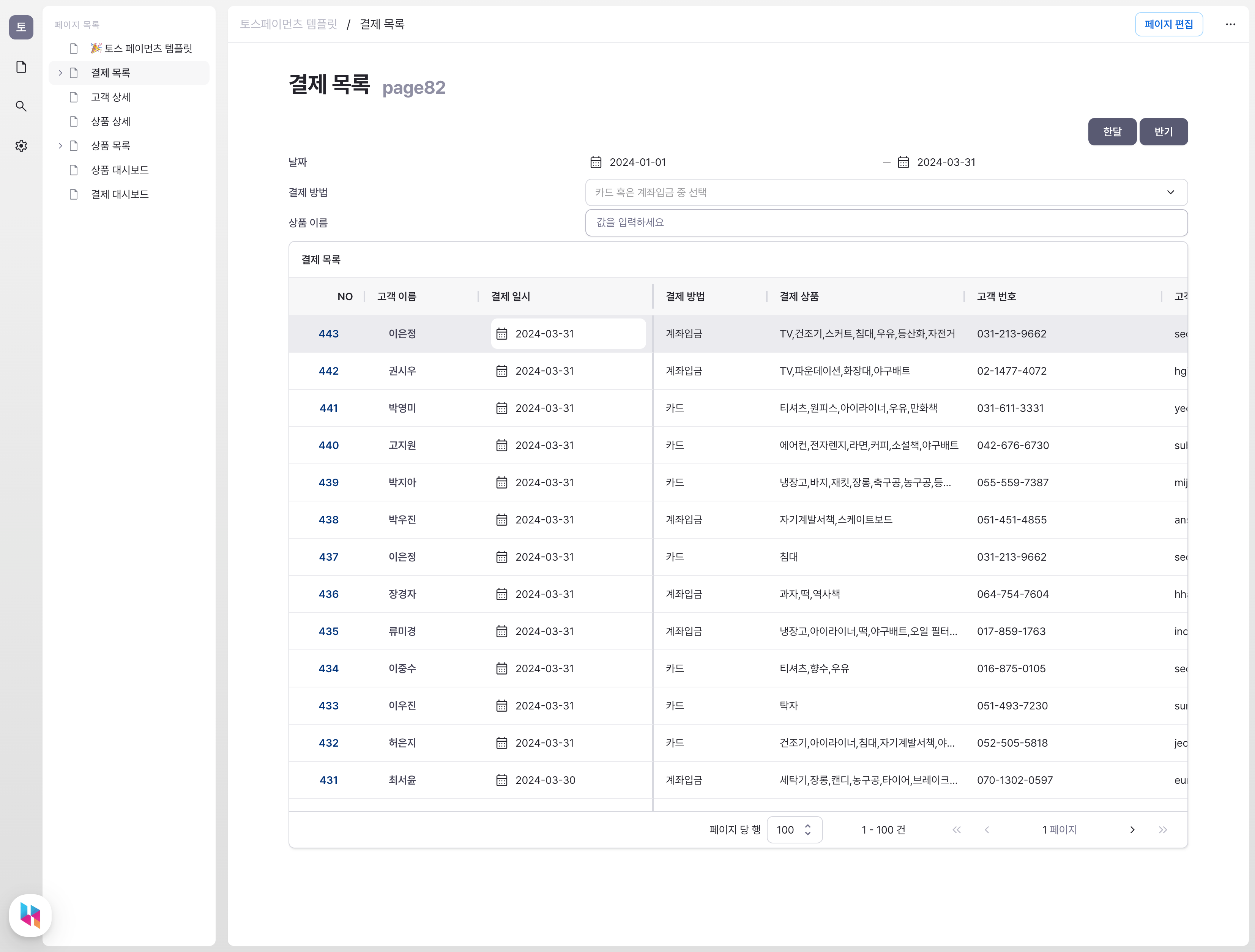Click the 고객 번호 column header

[996, 297]
